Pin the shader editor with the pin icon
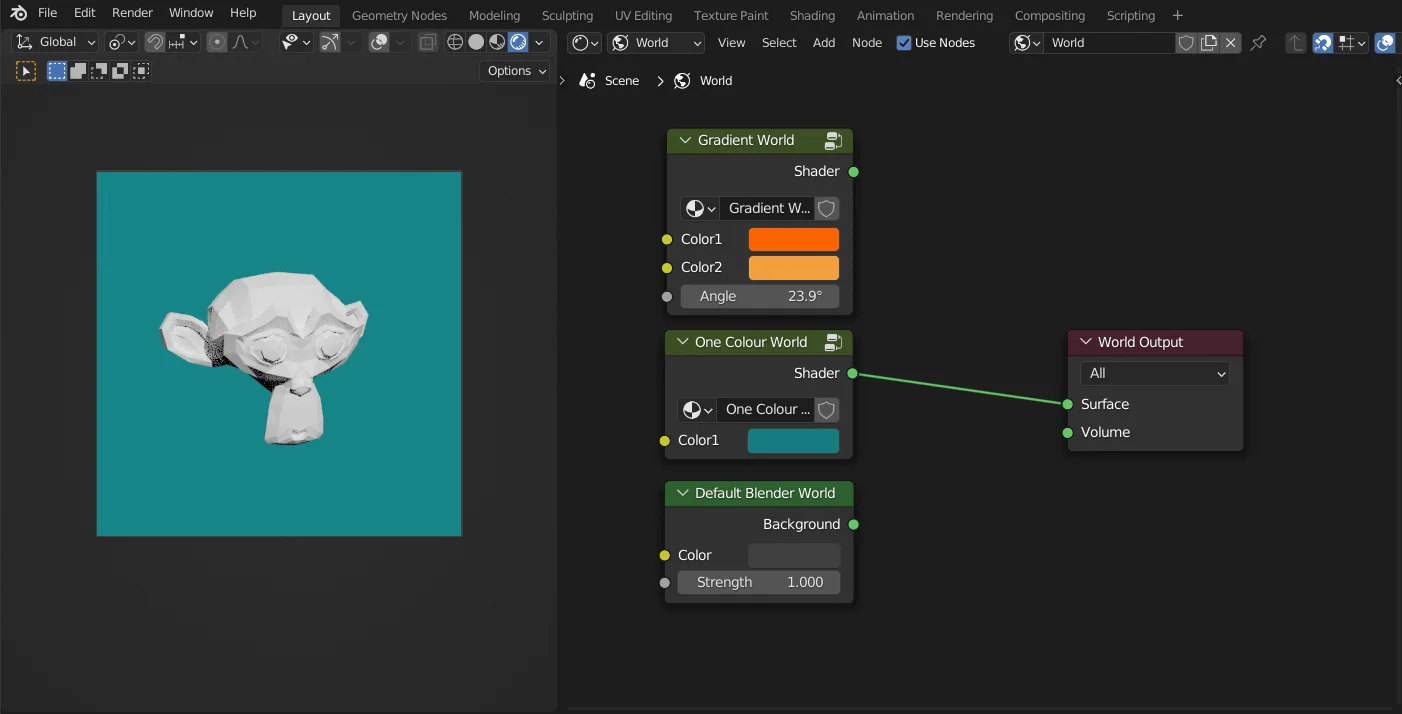 (1258, 42)
